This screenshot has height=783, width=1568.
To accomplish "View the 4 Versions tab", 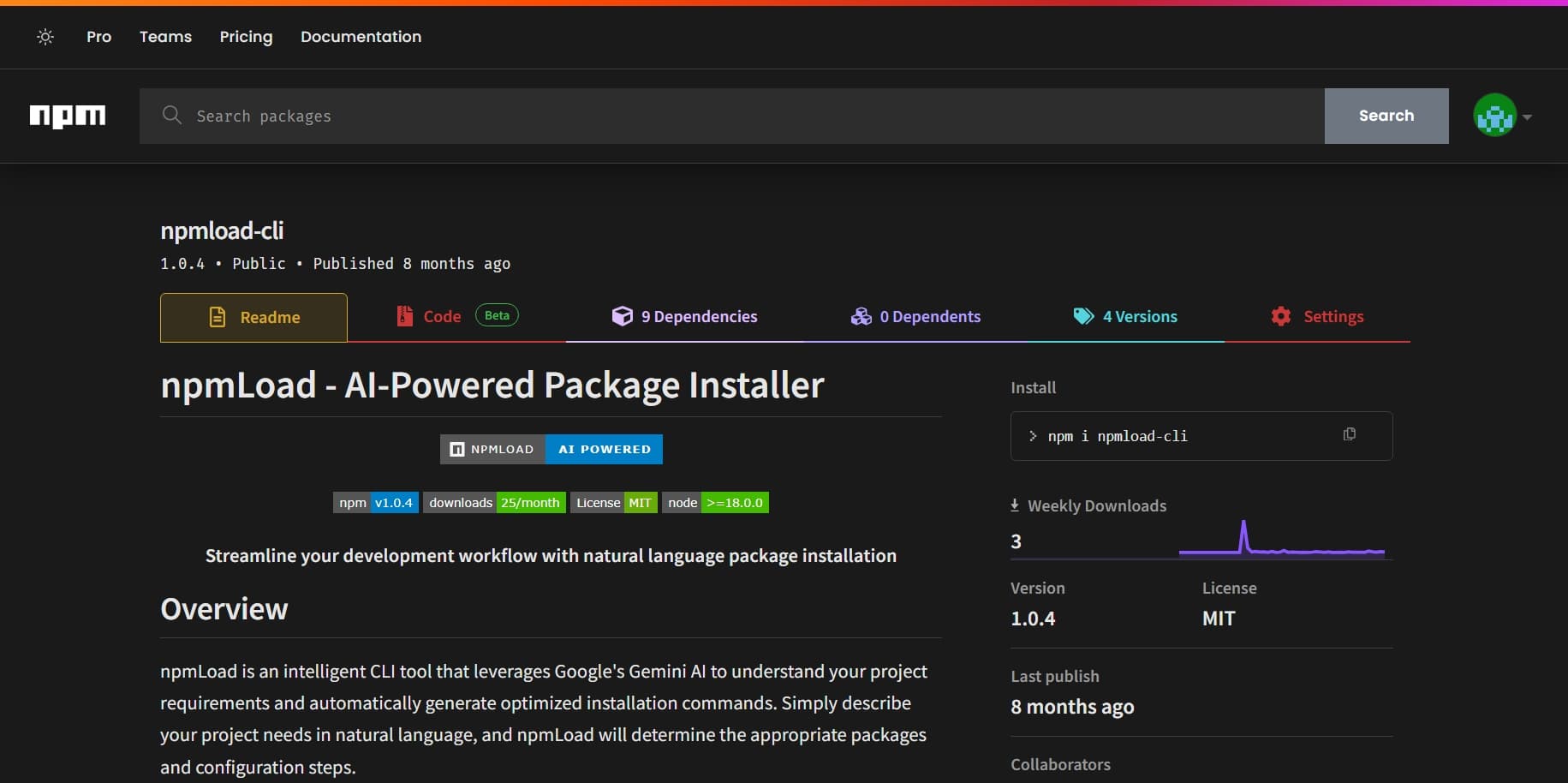I will tap(1125, 317).
